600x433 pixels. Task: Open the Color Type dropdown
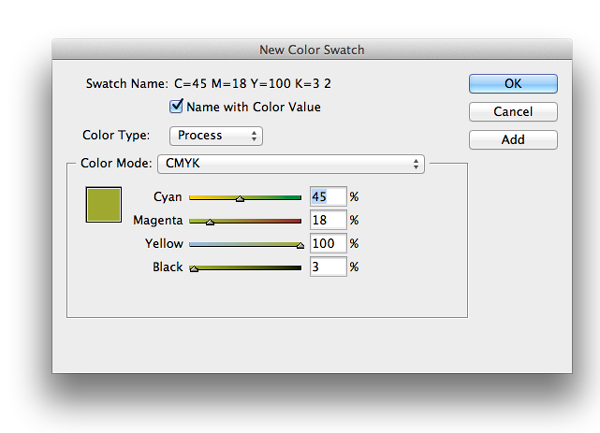click(216, 136)
